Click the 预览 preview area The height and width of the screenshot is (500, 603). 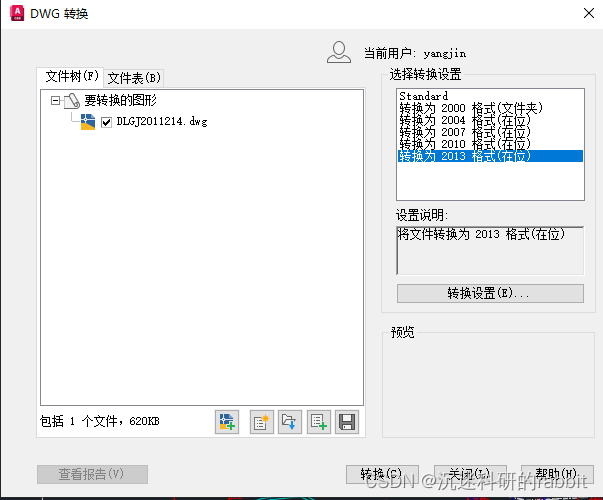(x=488, y=385)
